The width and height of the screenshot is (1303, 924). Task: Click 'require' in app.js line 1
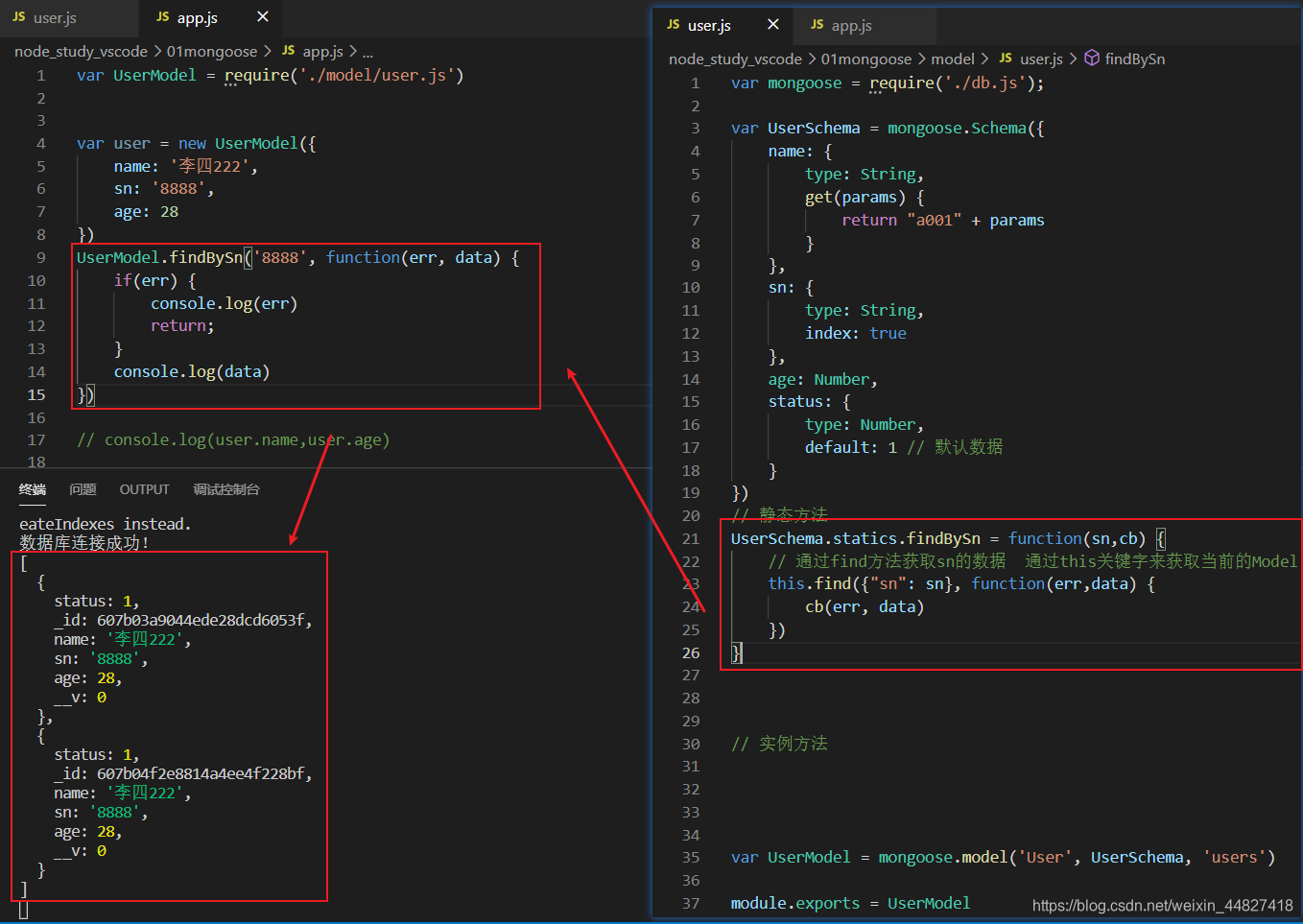point(256,75)
